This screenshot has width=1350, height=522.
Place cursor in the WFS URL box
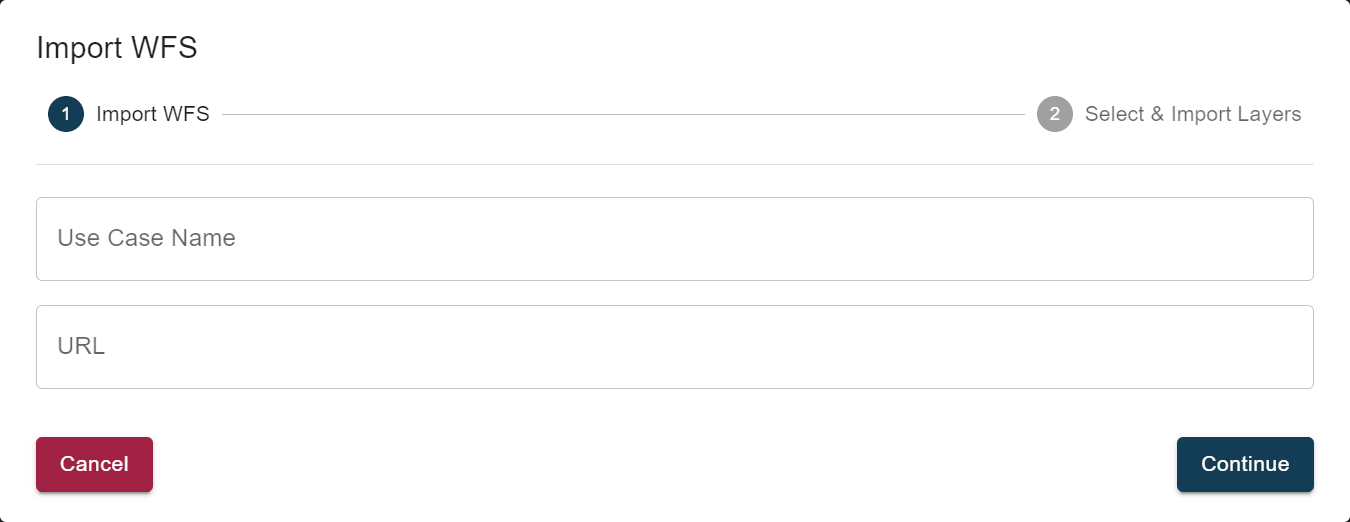point(674,347)
